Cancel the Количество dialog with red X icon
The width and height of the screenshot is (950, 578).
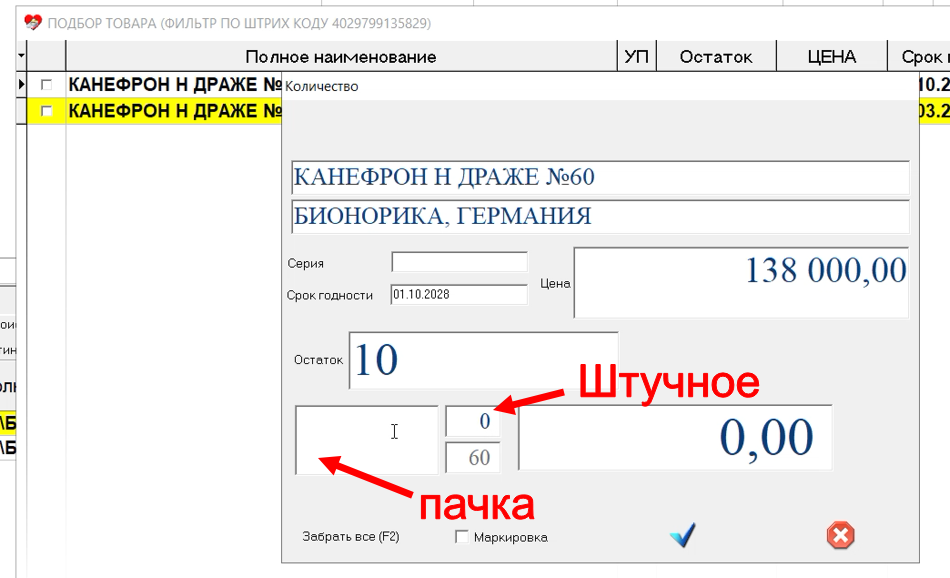tap(838, 536)
